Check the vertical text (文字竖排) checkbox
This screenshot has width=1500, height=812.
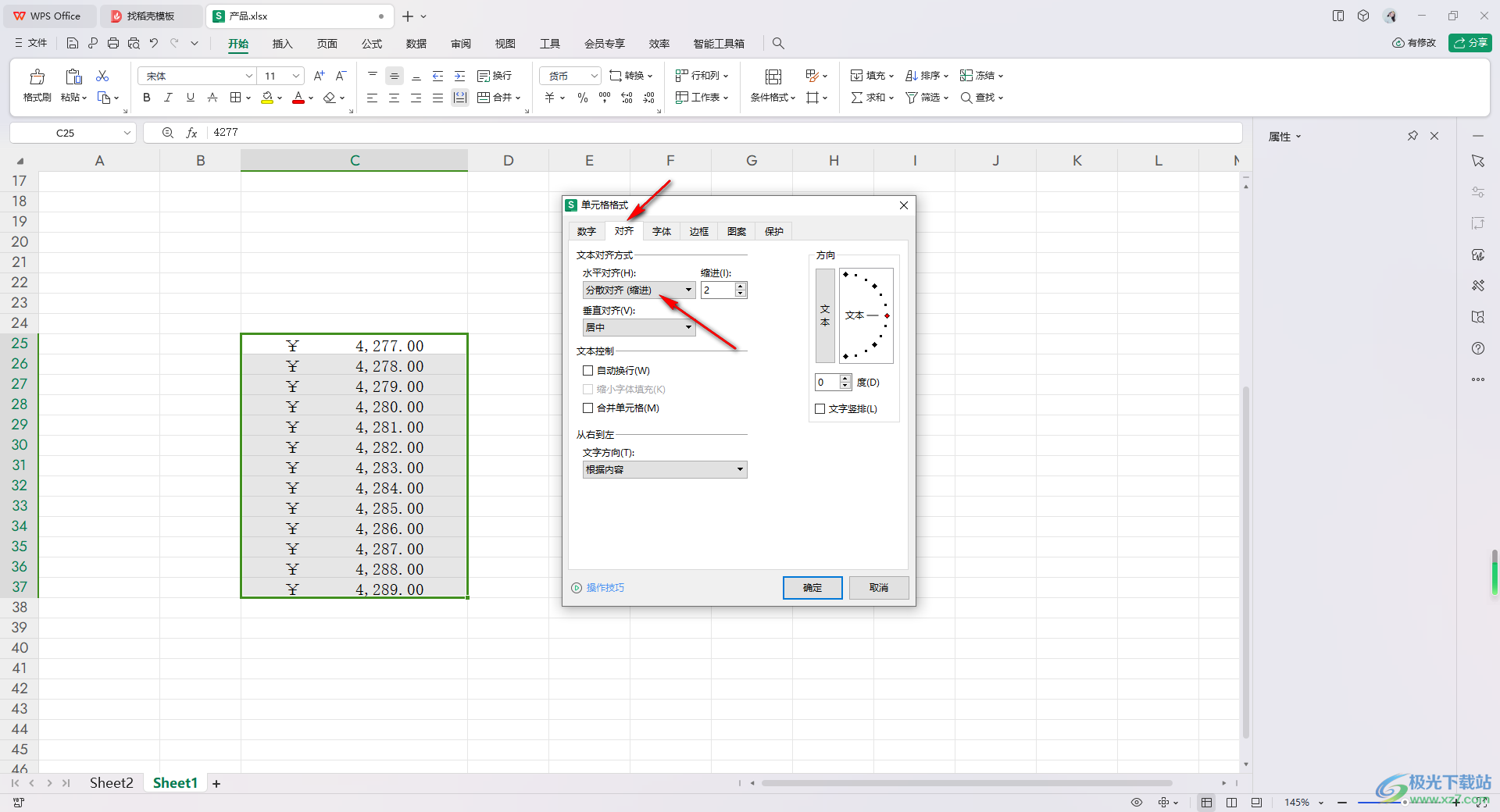820,409
